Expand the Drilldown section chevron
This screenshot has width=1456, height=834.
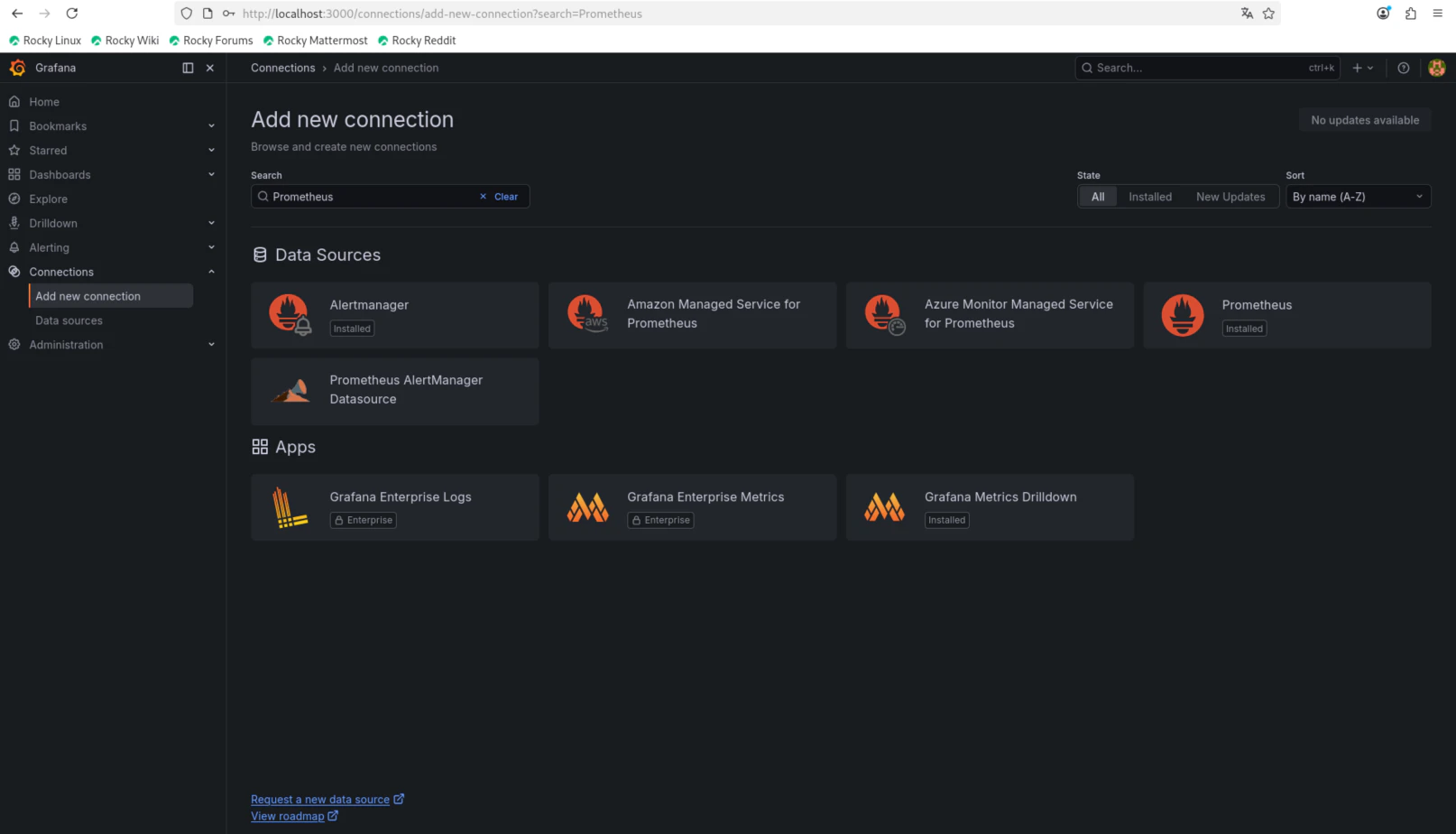coord(211,223)
